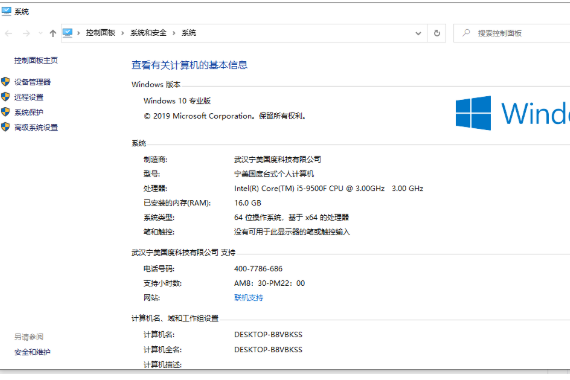Click the shield icon beside 设备管理器
The height and width of the screenshot is (380, 570).
tap(5, 81)
